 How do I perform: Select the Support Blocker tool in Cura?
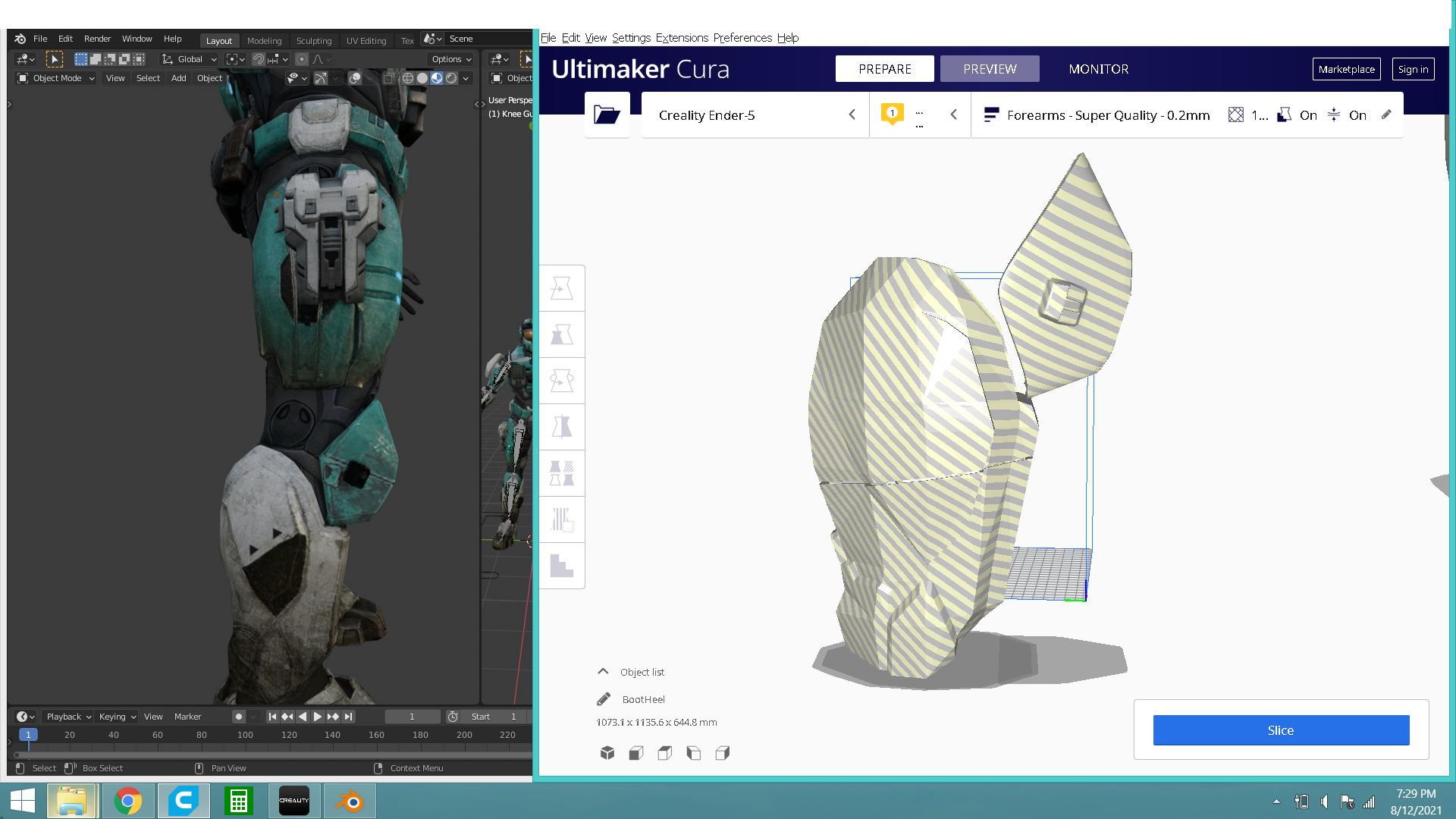click(x=562, y=519)
